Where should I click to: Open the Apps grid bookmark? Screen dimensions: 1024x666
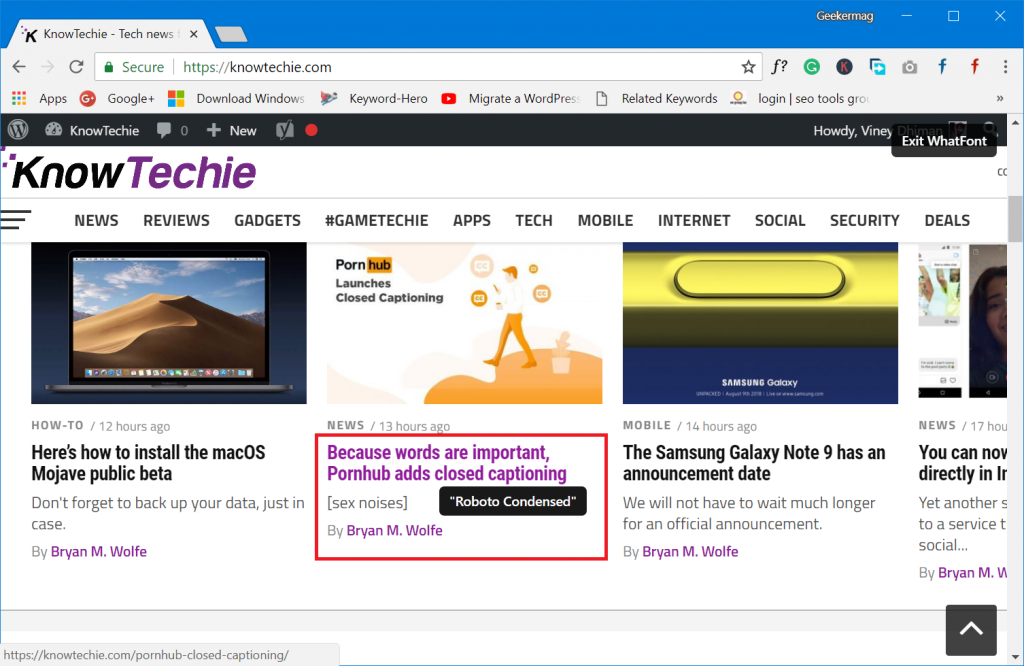pyautogui.click(x=39, y=99)
